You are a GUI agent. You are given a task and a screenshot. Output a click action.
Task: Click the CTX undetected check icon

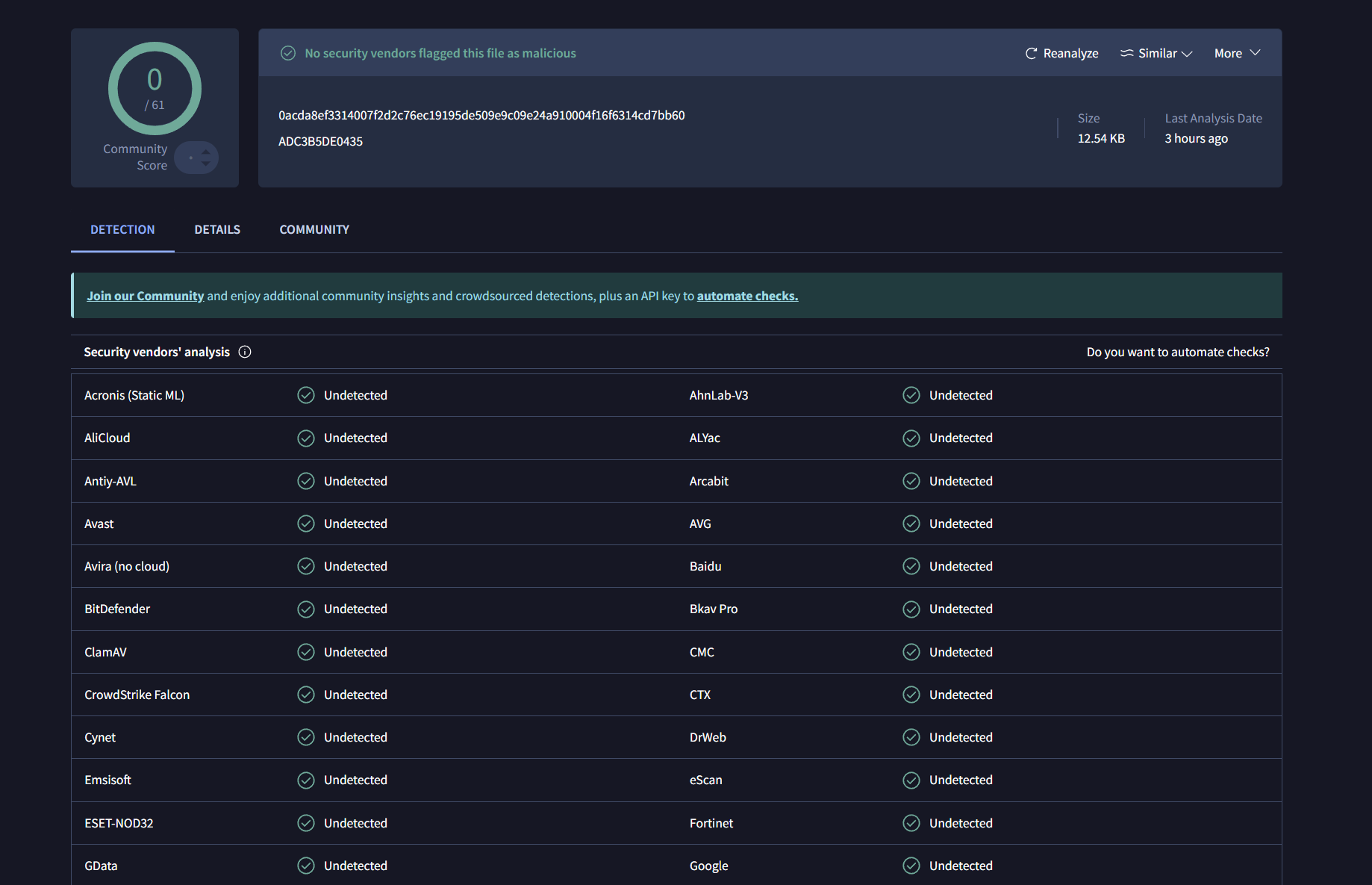pyautogui.click(x=911, y=695)
